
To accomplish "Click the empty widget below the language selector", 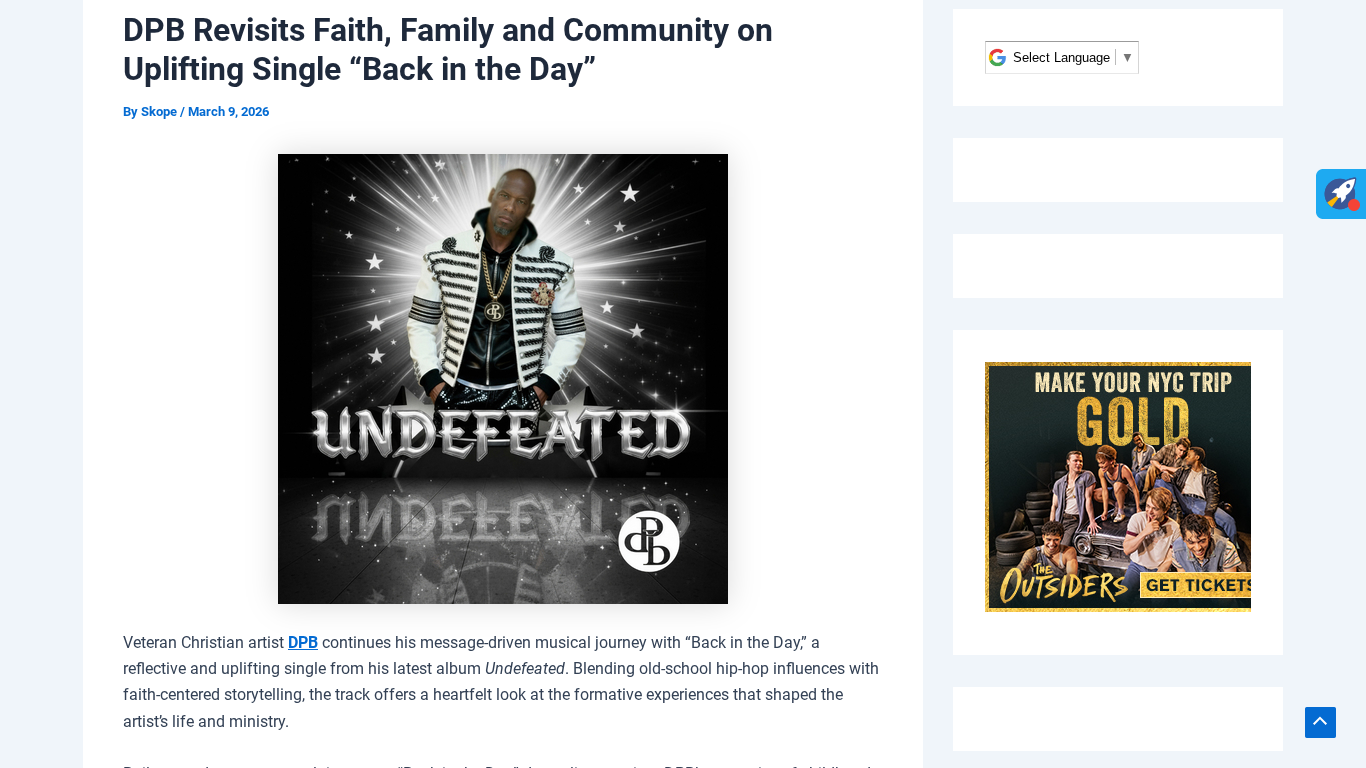I will coord(1117,170).
